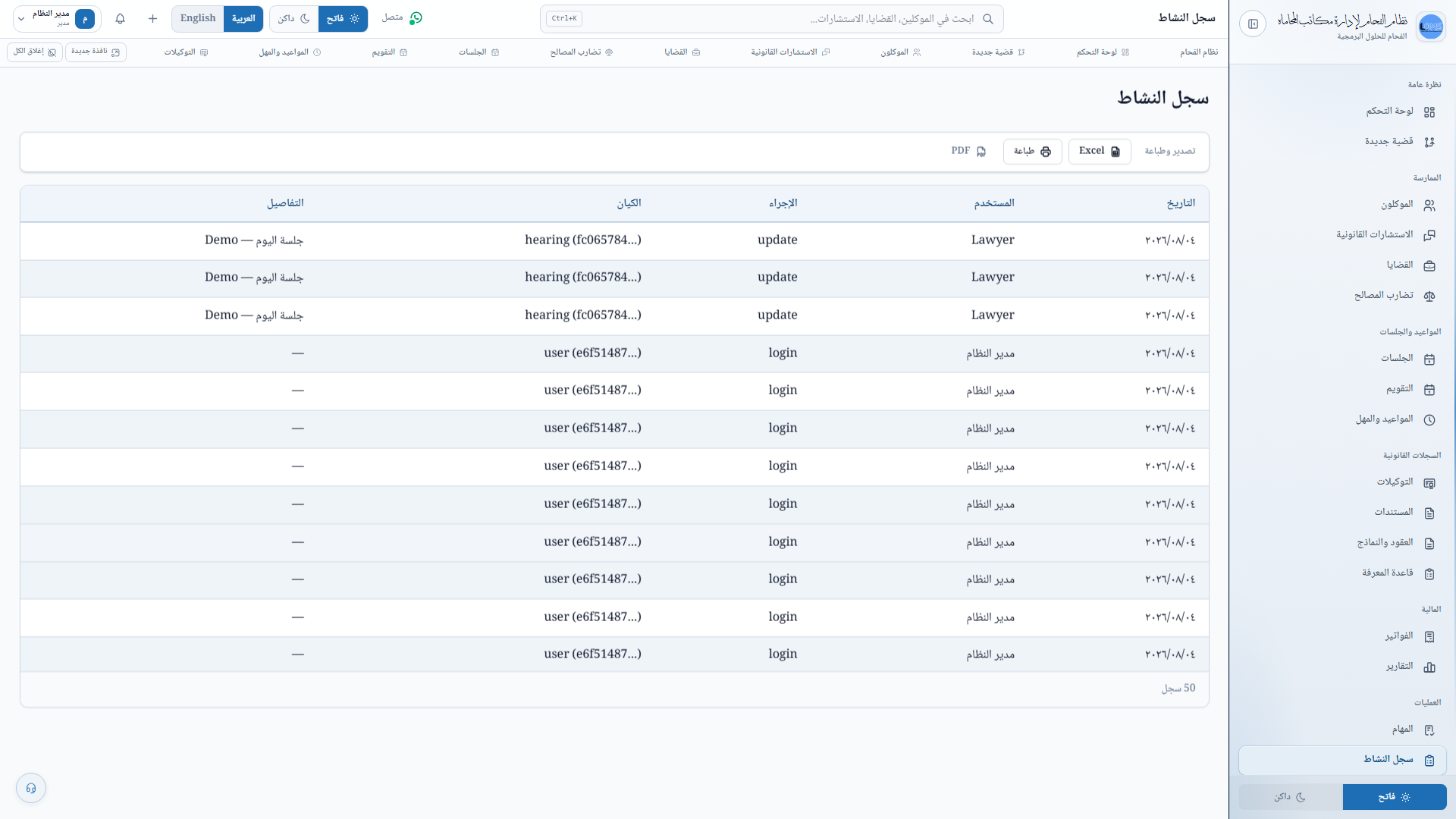Enable داكن theme at the sidebar bottom

[x=1291, y=797]
